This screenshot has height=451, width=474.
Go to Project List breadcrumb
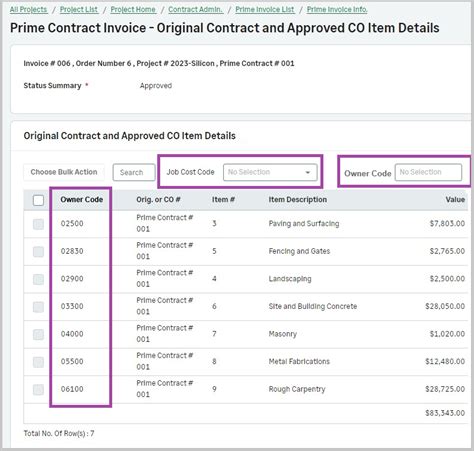tap(79, 10)
